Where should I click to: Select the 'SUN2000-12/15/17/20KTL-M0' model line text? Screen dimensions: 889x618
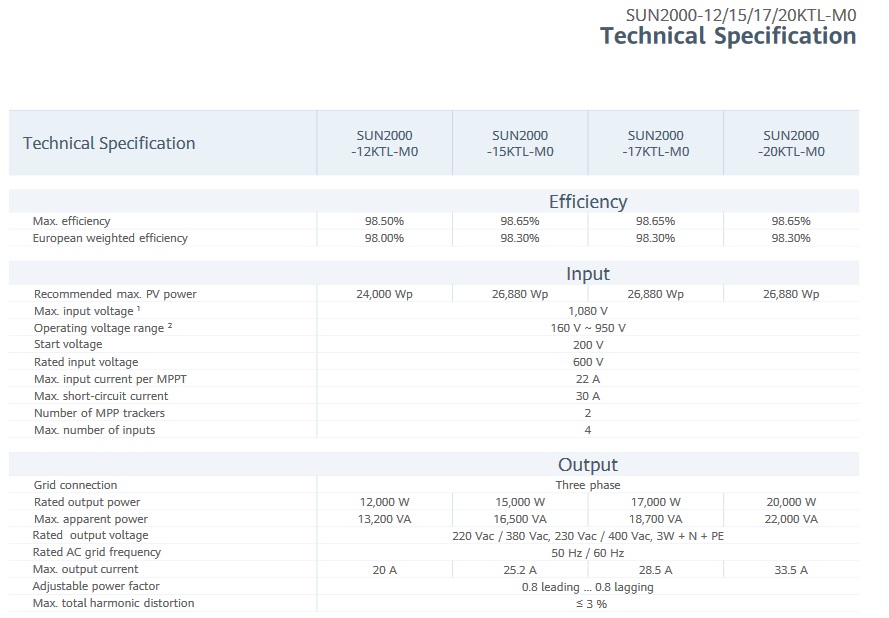[741, 14]
